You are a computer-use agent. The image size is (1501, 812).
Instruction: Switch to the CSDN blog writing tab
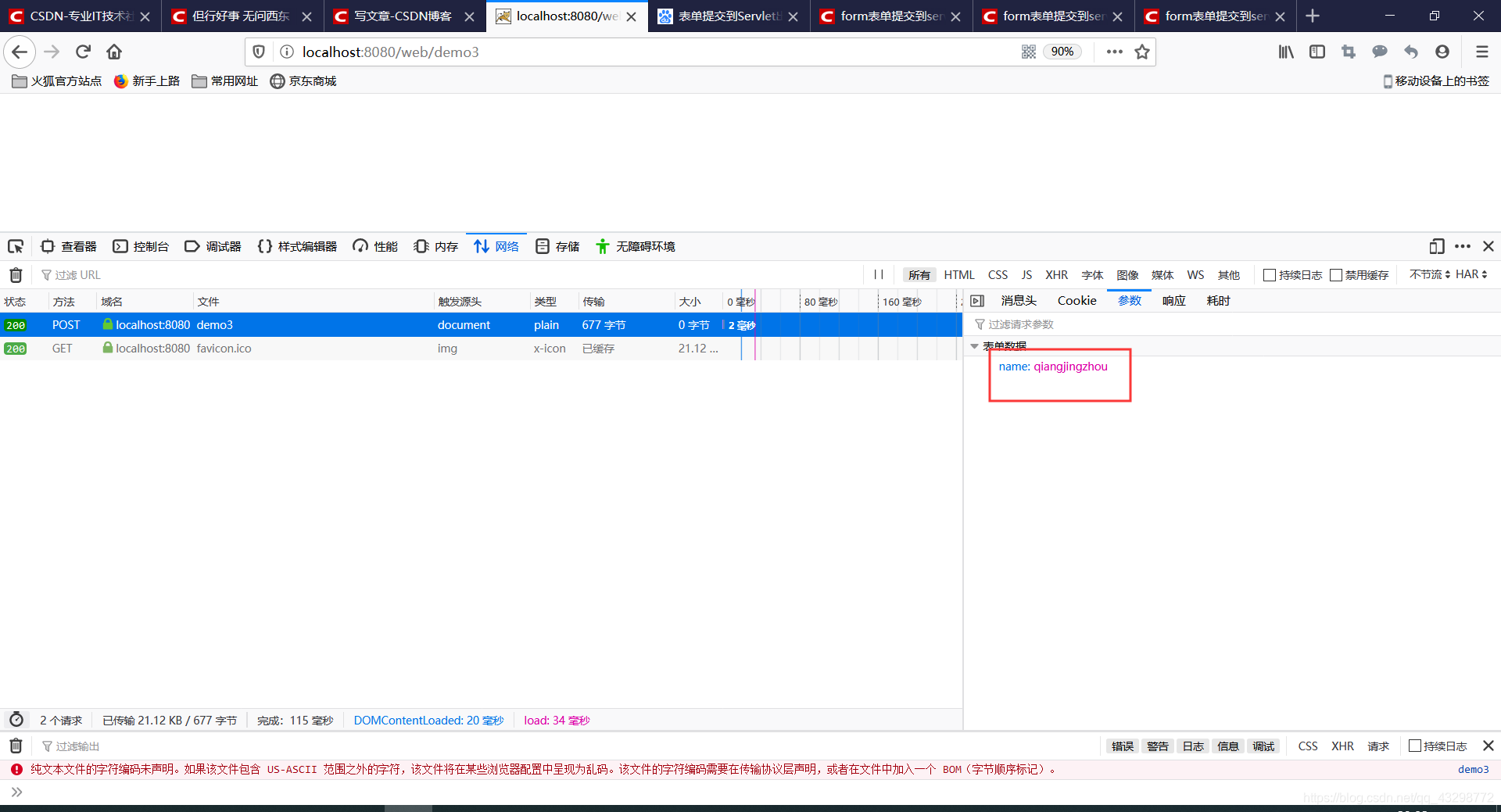click(x=405, y=16)
